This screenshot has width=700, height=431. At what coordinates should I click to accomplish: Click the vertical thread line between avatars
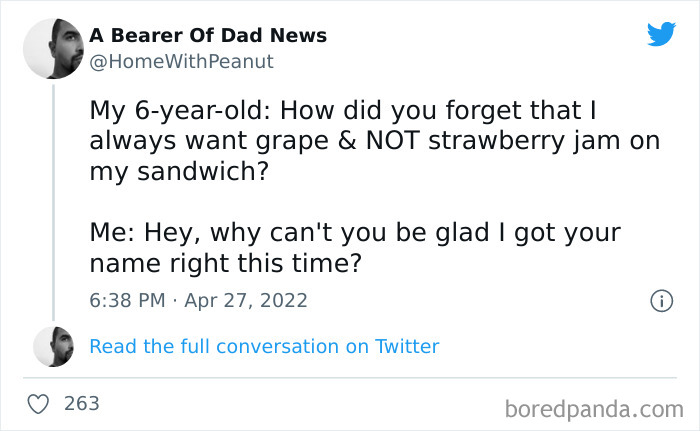coord(53,200)
